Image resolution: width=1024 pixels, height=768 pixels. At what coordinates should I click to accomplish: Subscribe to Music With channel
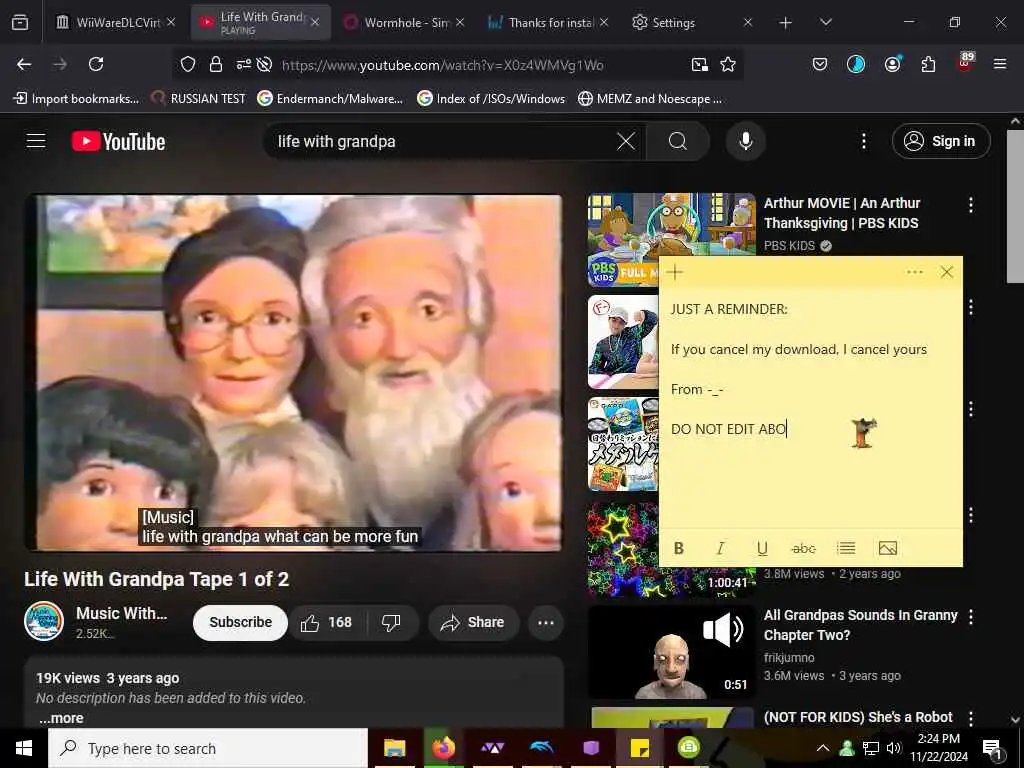click(x=240, y=623)
